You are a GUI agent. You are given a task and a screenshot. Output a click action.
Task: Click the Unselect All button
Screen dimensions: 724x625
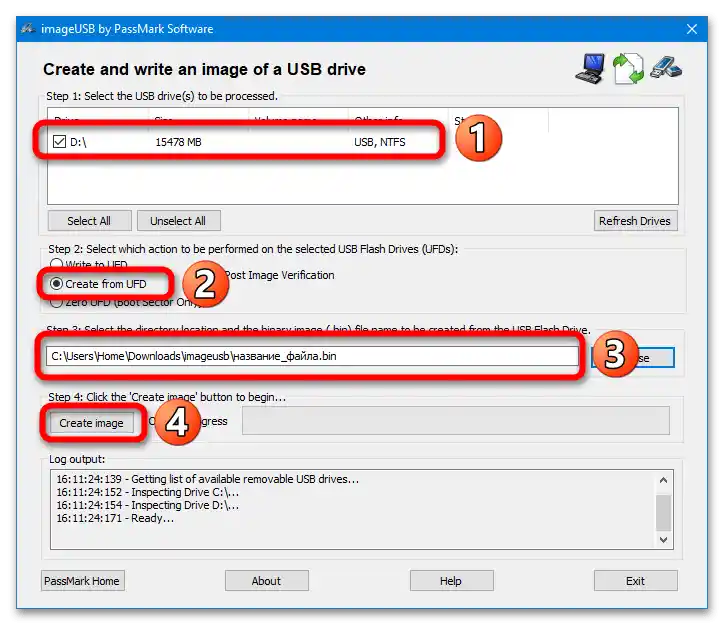(x=178, y=221)
